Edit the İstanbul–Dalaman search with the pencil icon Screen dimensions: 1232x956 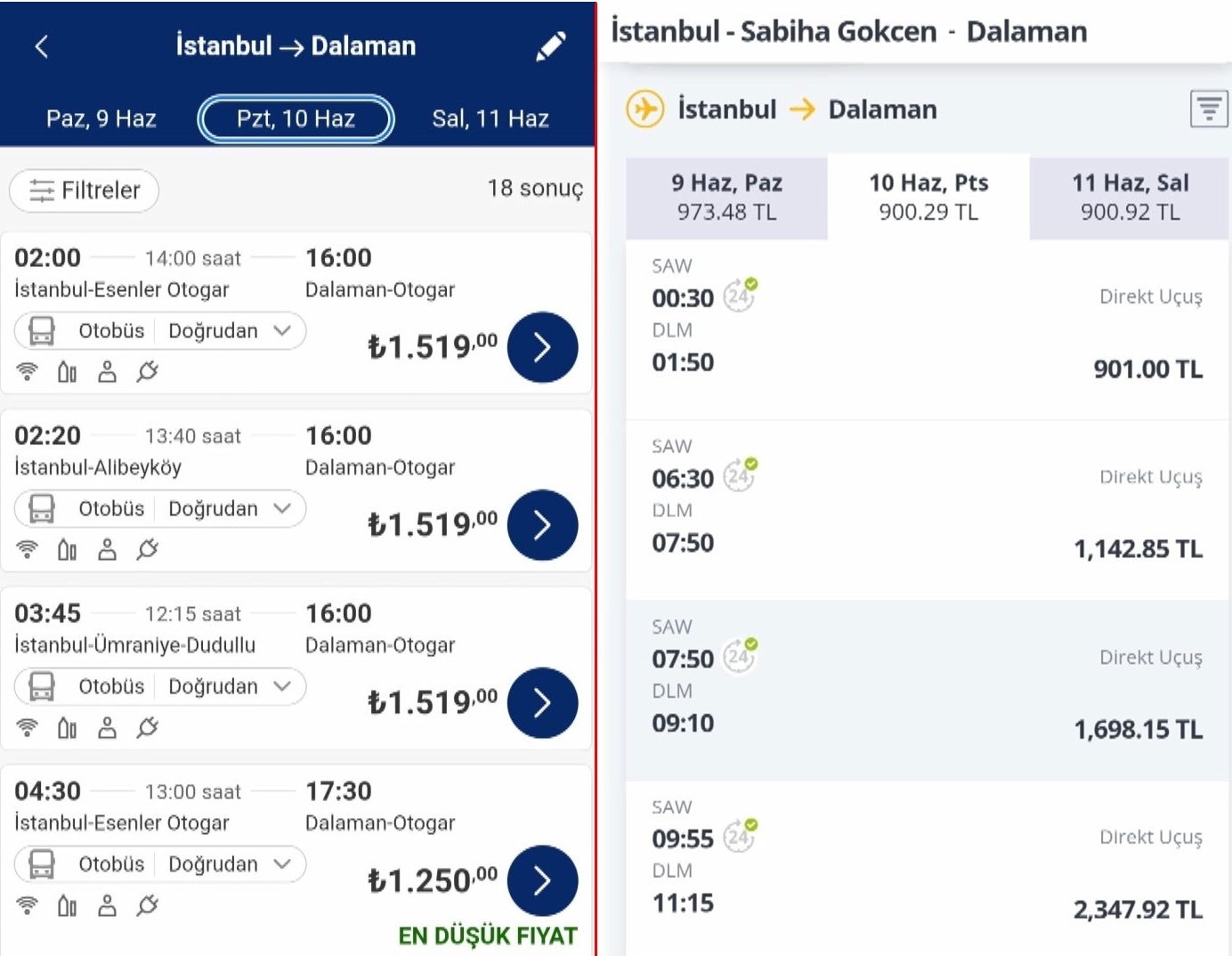click(551, 46)
